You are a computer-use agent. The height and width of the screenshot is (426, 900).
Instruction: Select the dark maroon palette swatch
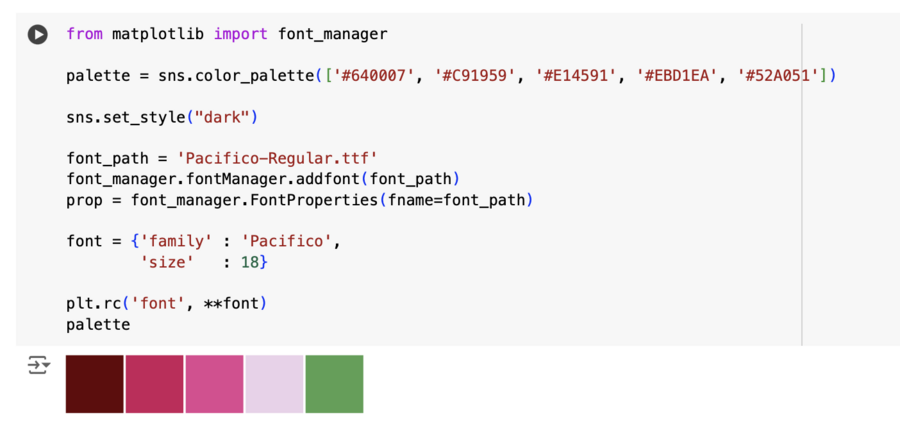(x=95, y=384)
